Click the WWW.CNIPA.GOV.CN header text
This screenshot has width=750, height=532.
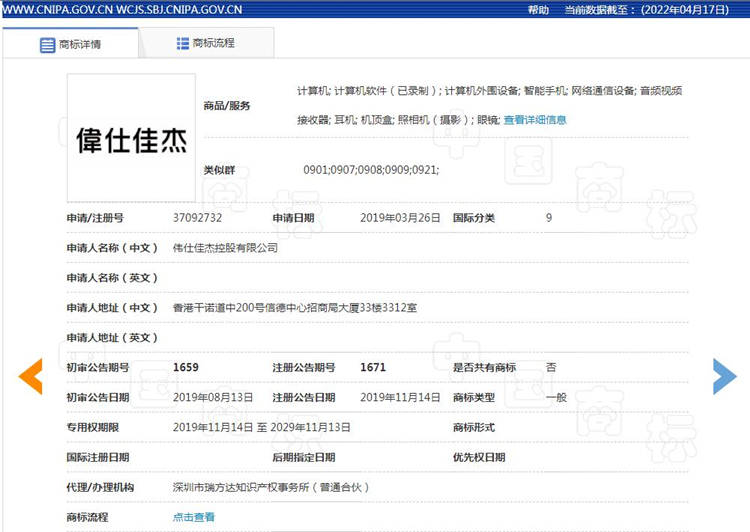[57, 10]
